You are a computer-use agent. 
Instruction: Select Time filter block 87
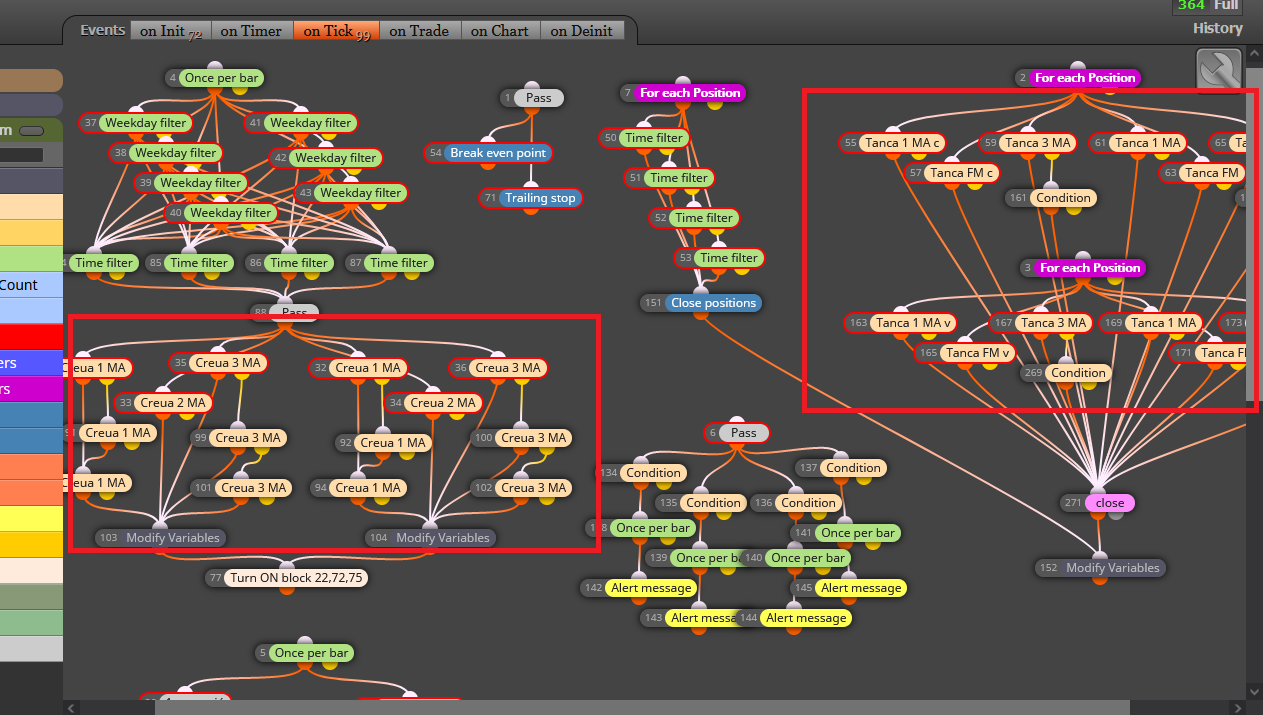click(389, 263)
